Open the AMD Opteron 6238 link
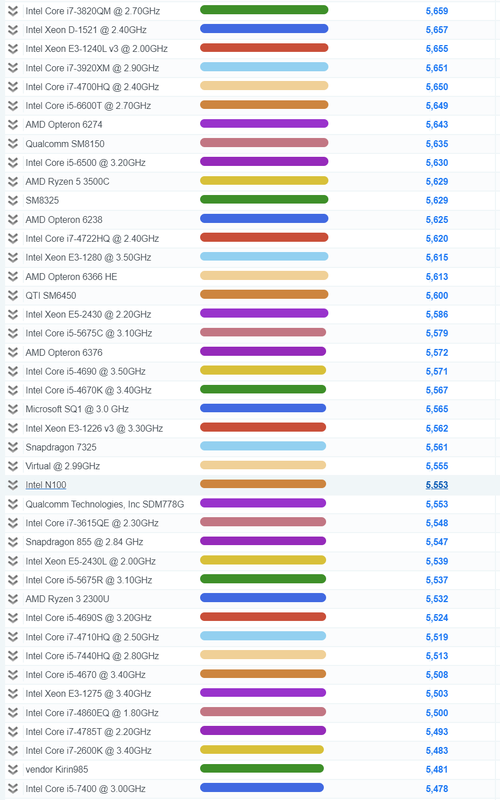 pyautogui.click(x=64, y=219)
